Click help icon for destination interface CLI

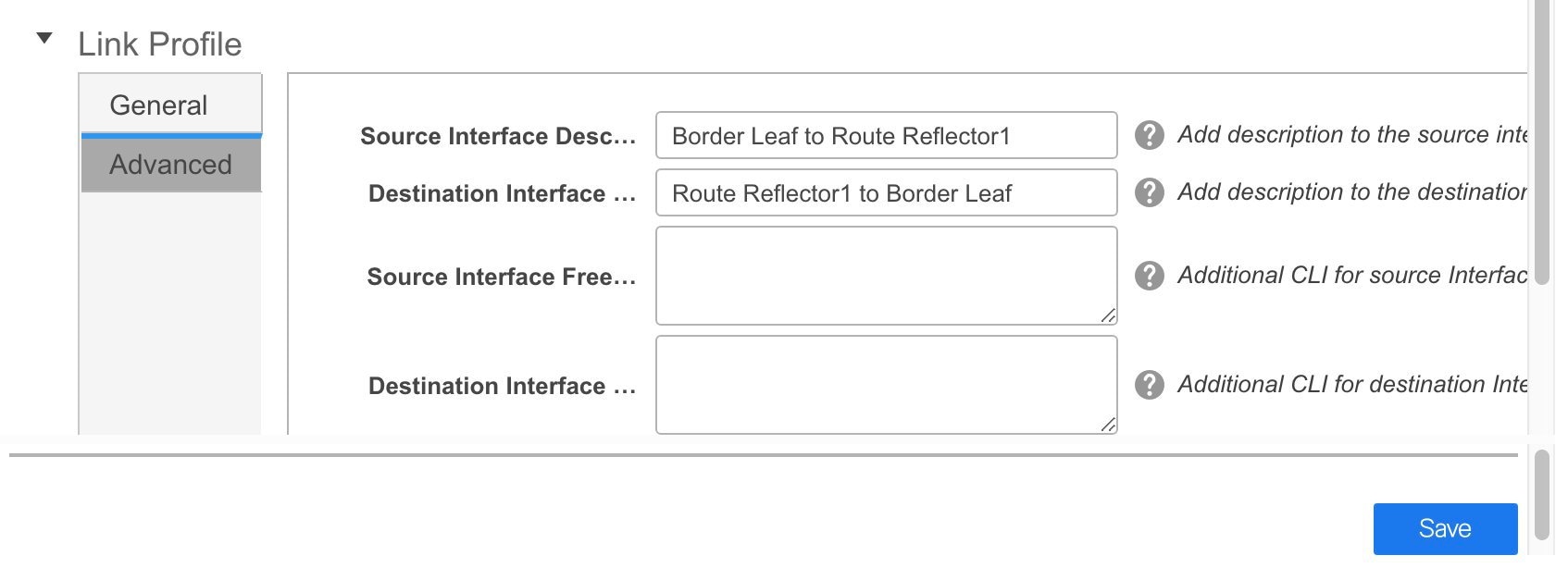coord(1149,385)
